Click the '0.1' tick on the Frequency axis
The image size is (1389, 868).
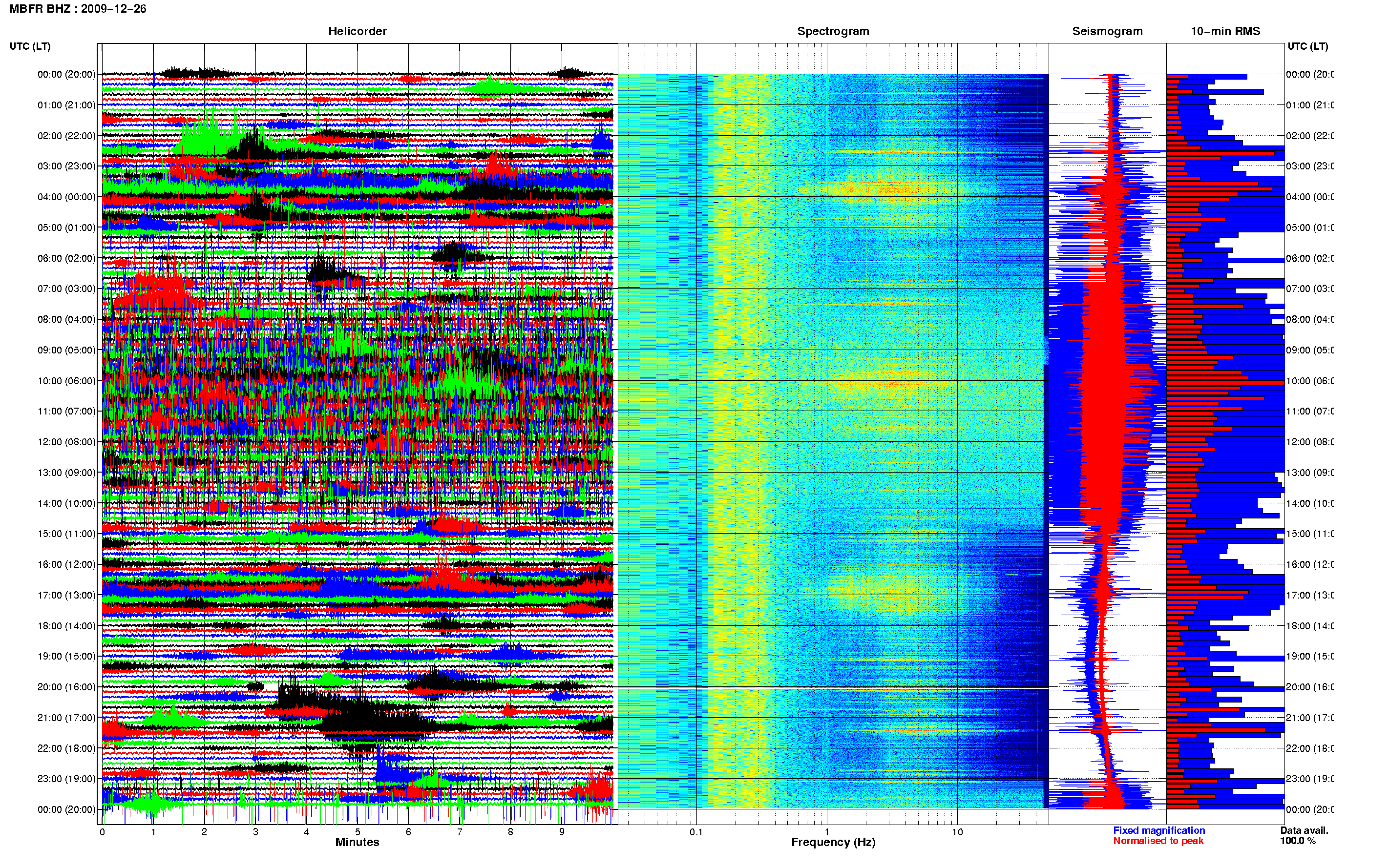[696, 832]
